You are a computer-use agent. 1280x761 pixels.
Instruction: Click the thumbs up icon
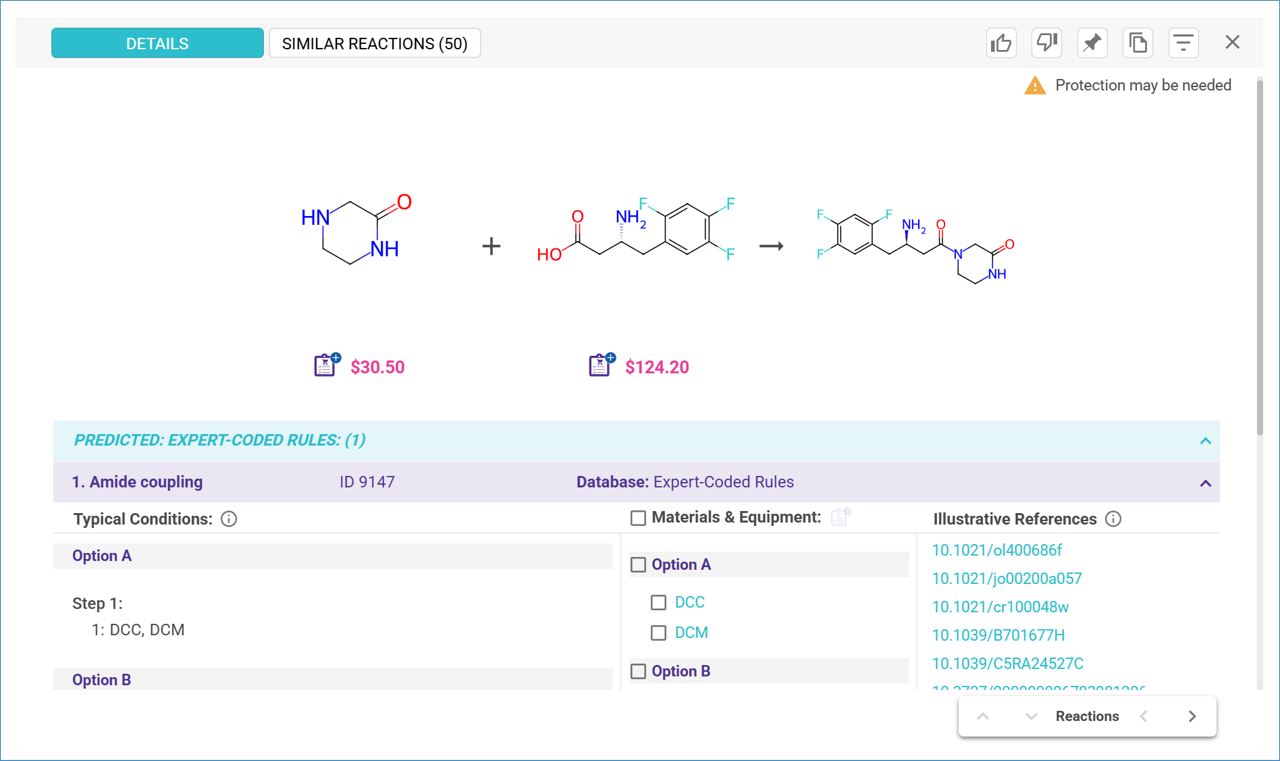(1001, 43)
